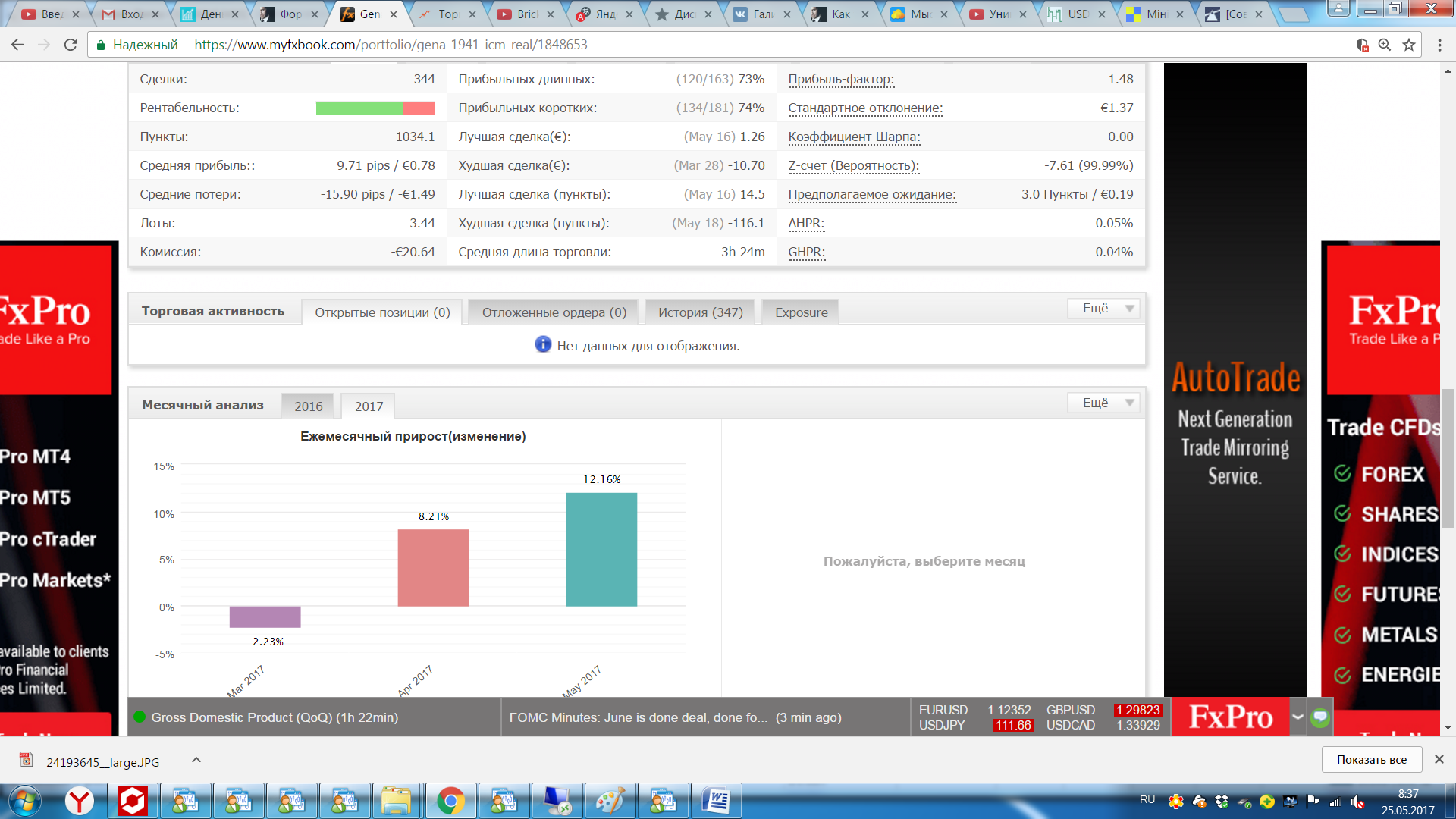Click the Предполагаемое ожидание link
Screen dimensions: 1456x819
(872, 194)
